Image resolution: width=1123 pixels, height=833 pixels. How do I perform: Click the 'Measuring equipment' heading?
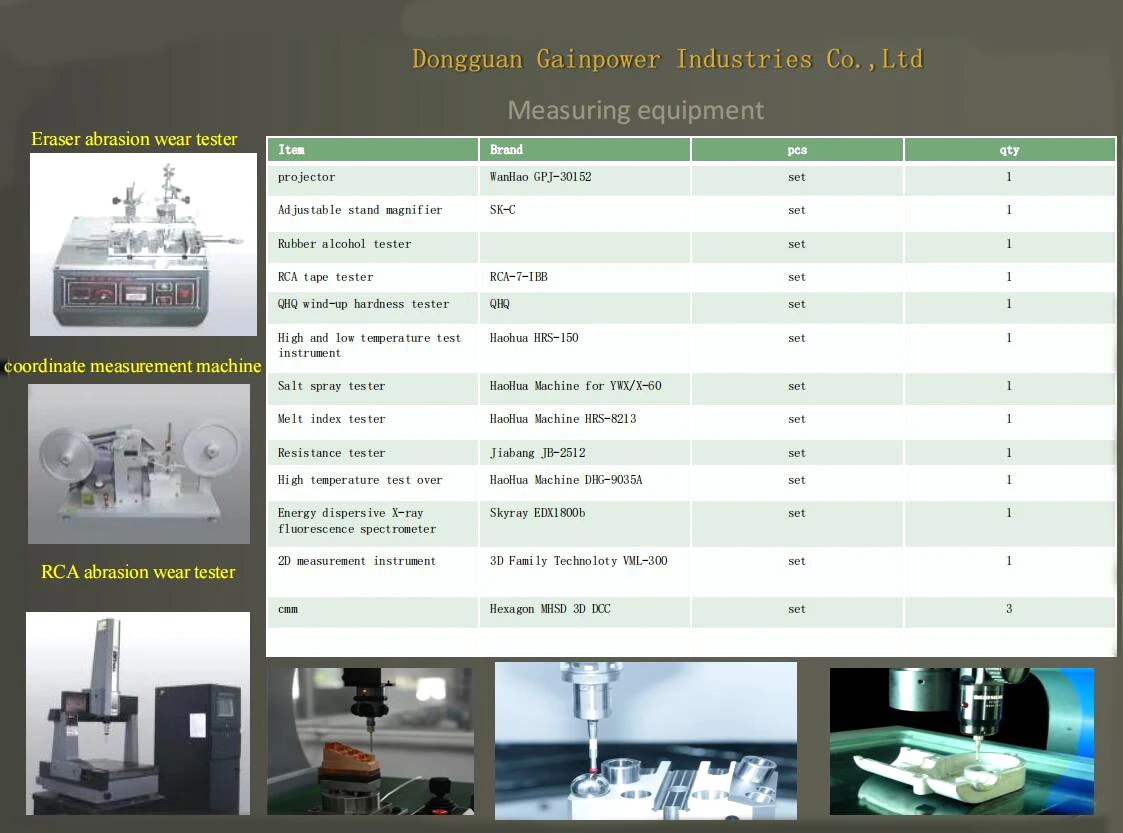click(x=635, y=110)
